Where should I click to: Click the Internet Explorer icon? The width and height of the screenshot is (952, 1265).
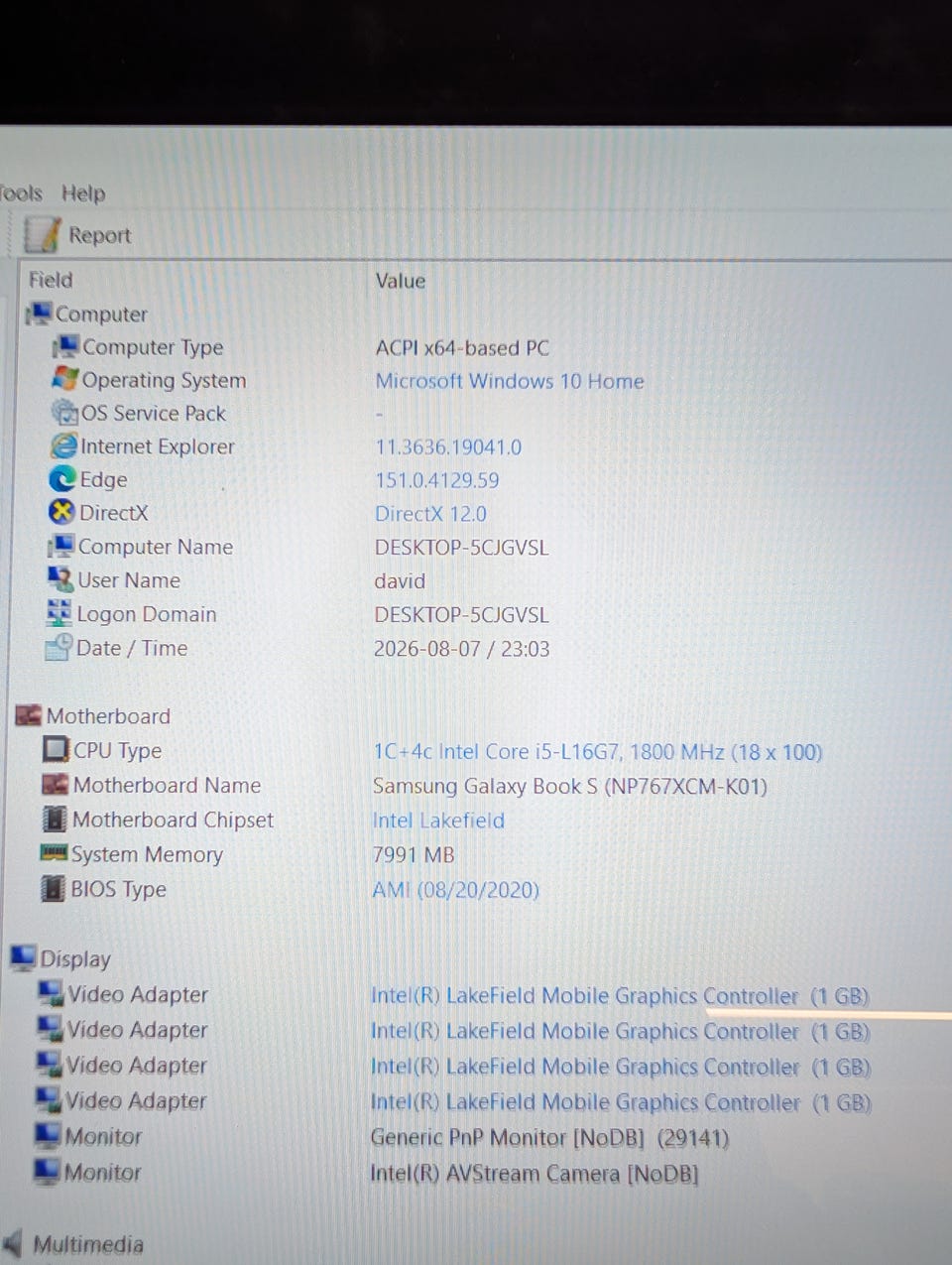click(x=64, y=445)
